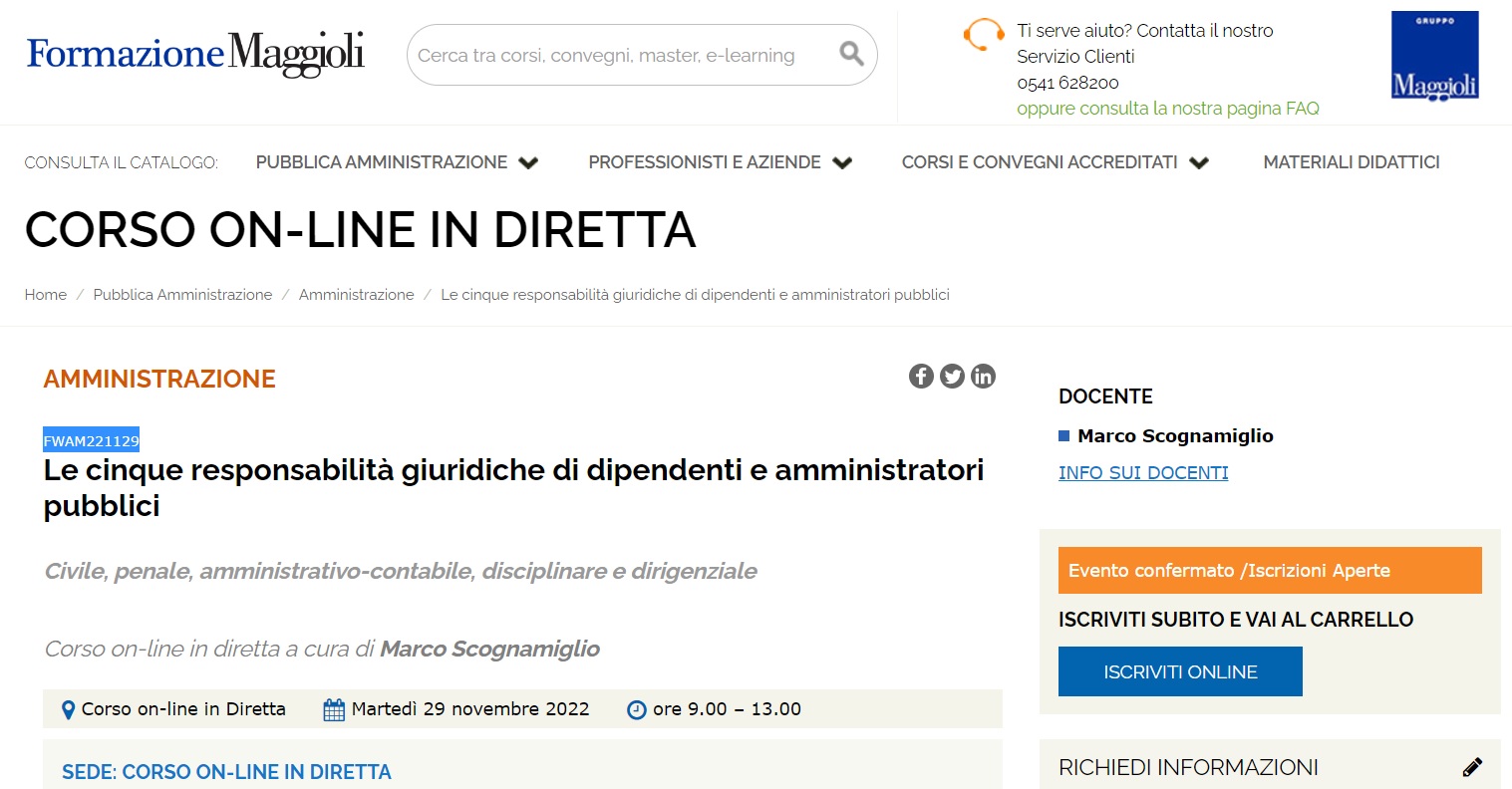Click the magnifying glass search icon
This screenshot has height=789, width=1512.
(x=851, y=54)
